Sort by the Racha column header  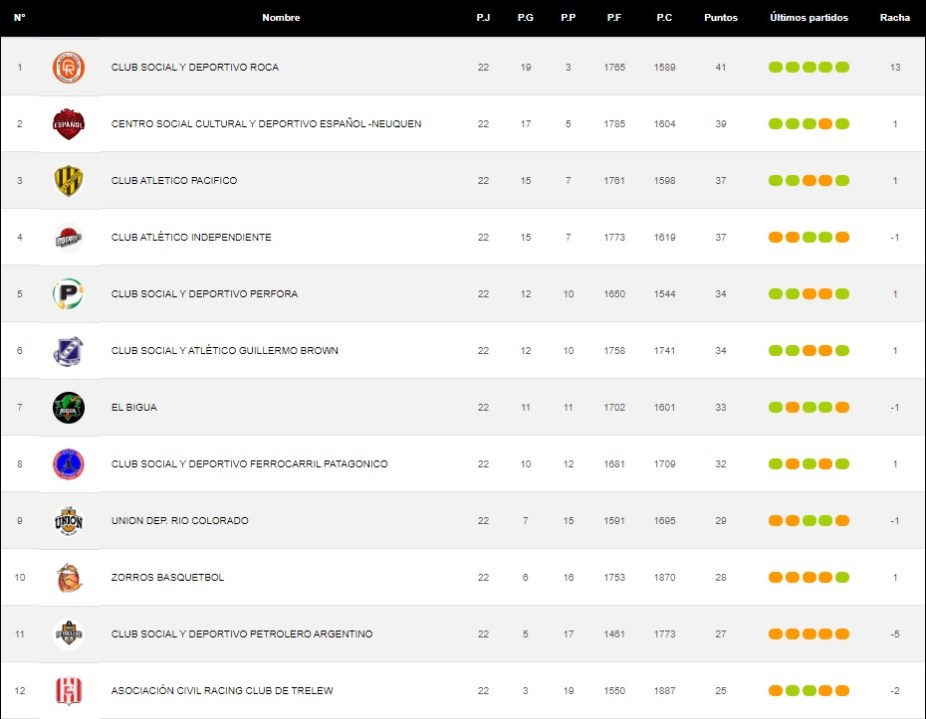[x=894, y=18]
